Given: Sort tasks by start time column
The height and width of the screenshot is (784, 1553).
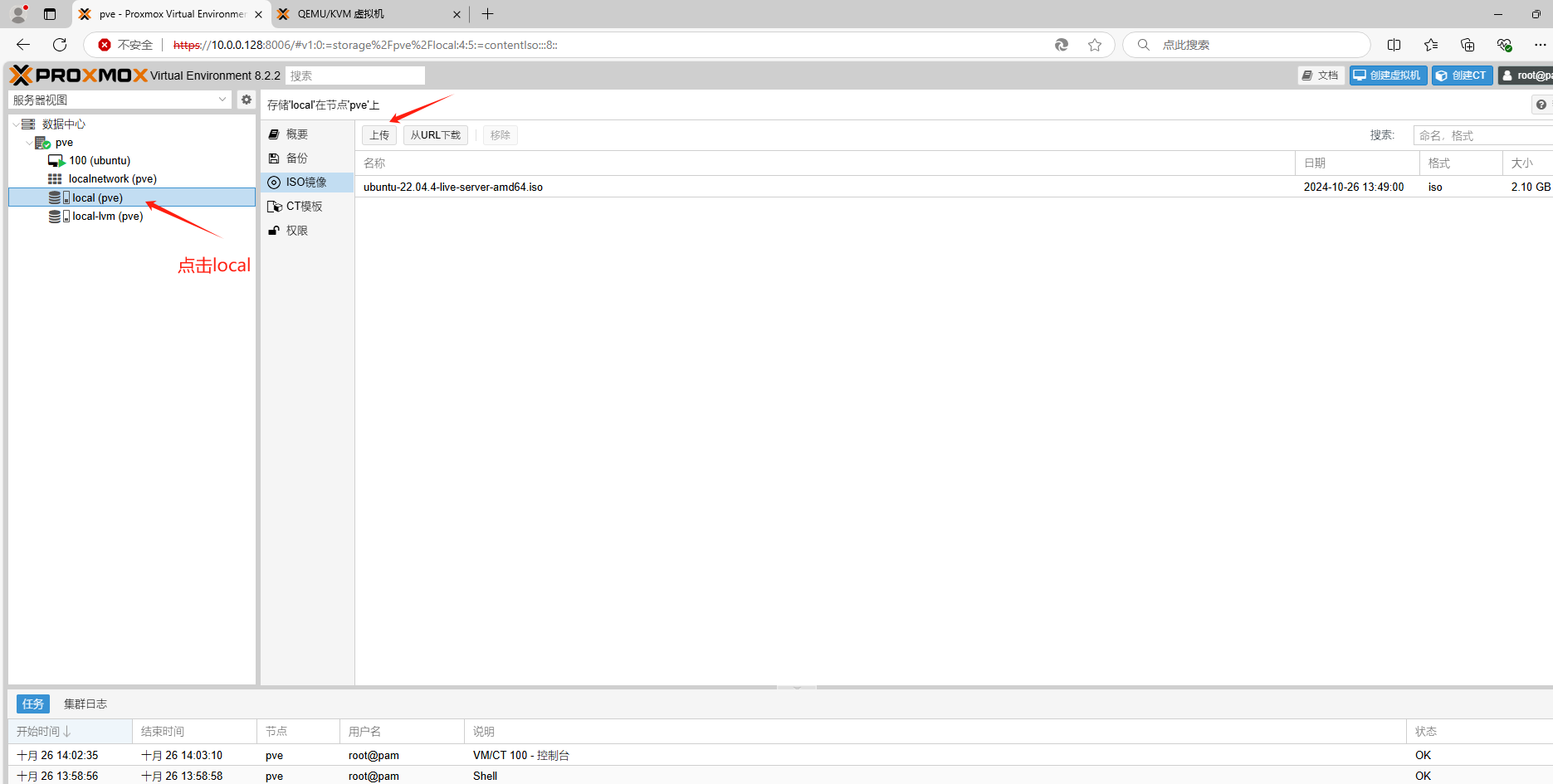Looking at the screenshot, I should [70, 732].
